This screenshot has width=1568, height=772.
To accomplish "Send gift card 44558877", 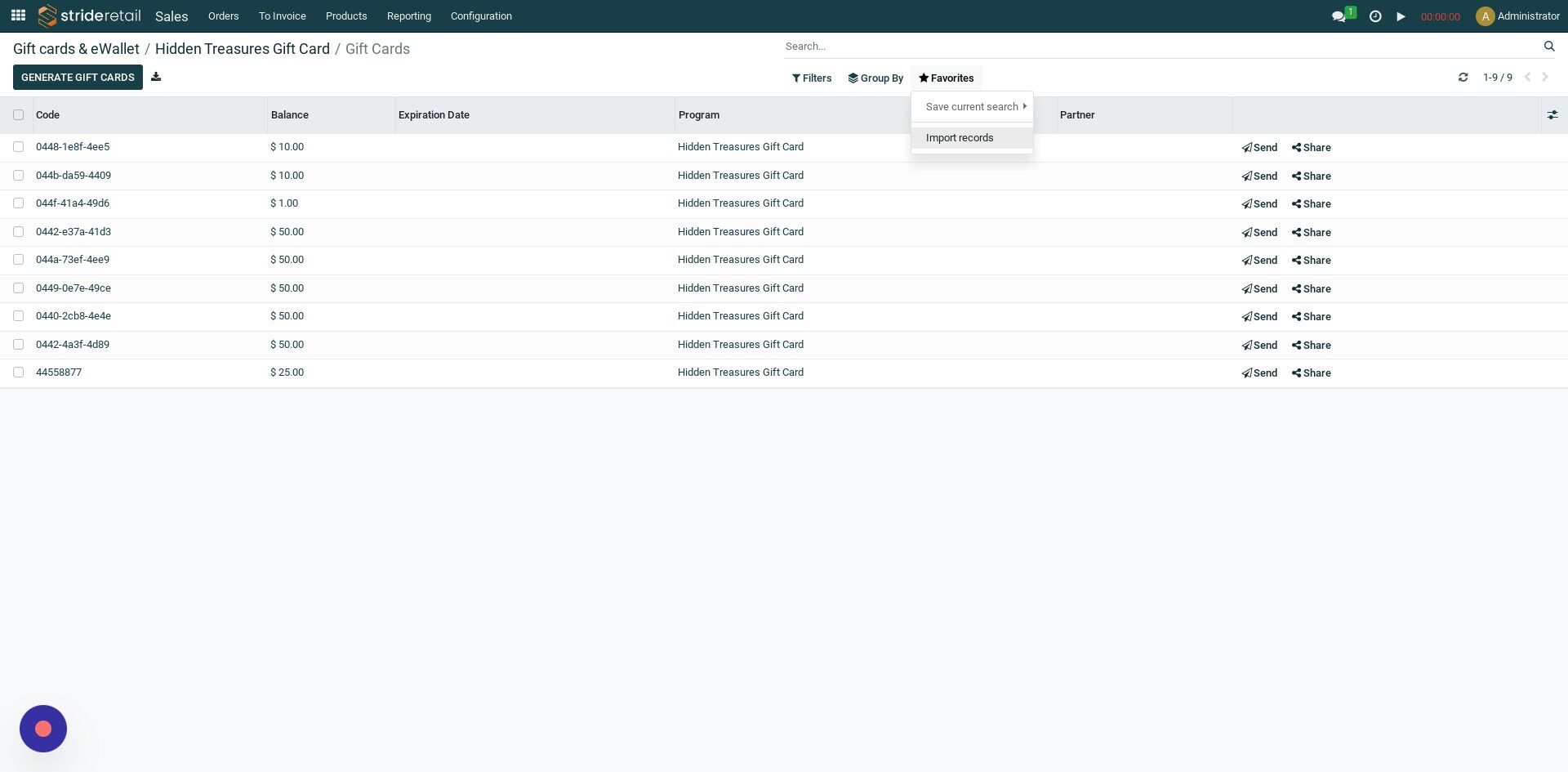I will 1259,373.
